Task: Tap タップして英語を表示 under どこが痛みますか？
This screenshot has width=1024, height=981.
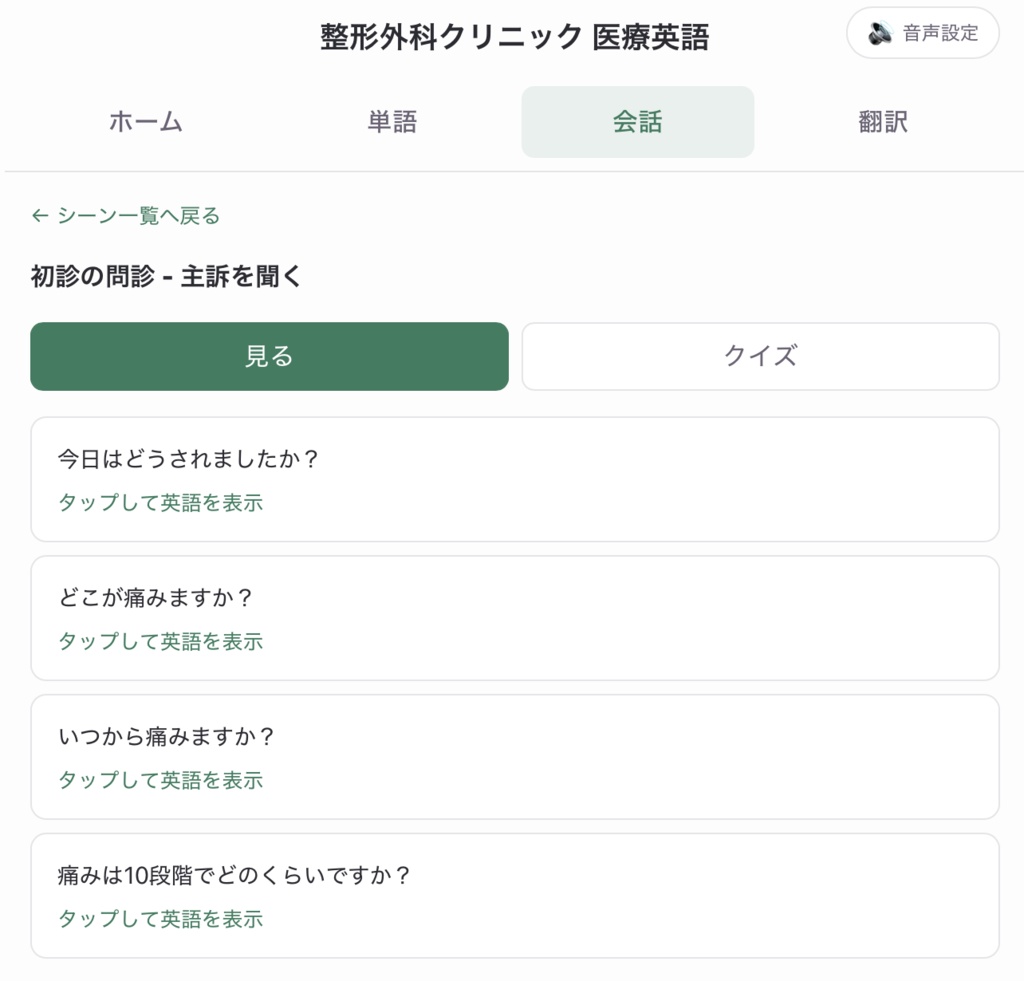Action: 161,641
